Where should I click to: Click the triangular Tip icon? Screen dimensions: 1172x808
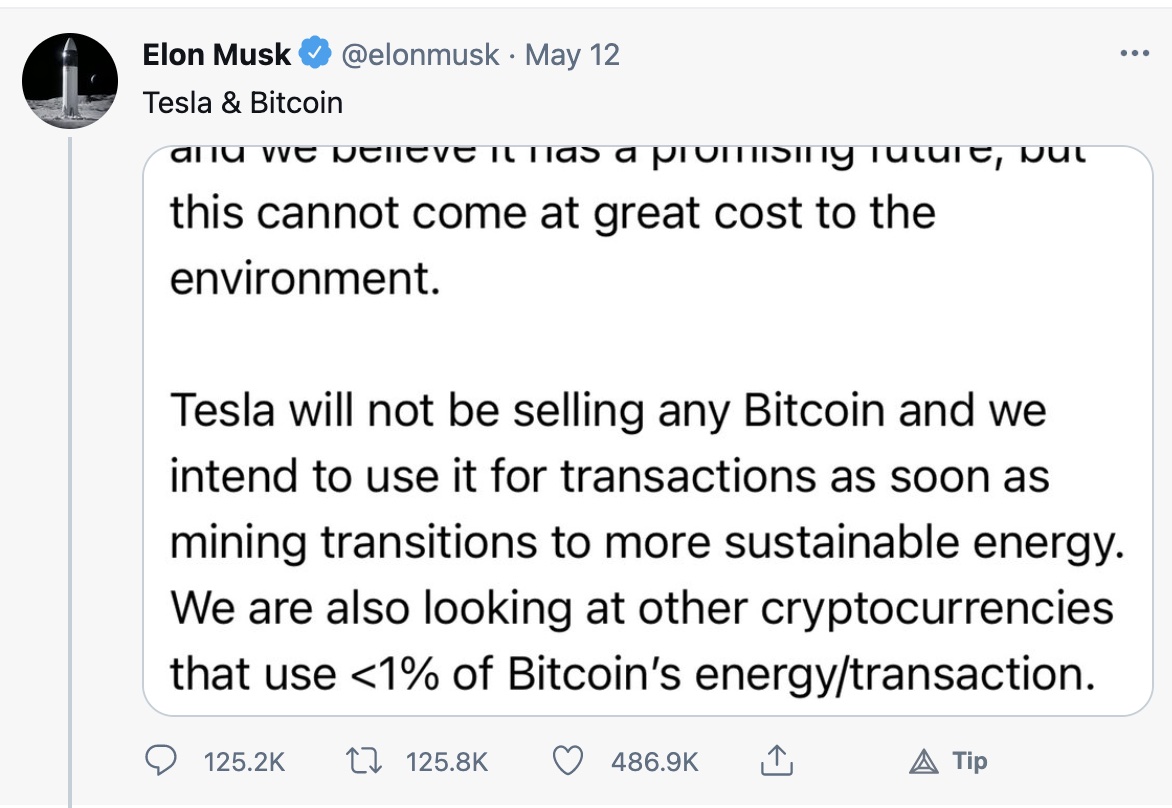click(x=923, y=762)
